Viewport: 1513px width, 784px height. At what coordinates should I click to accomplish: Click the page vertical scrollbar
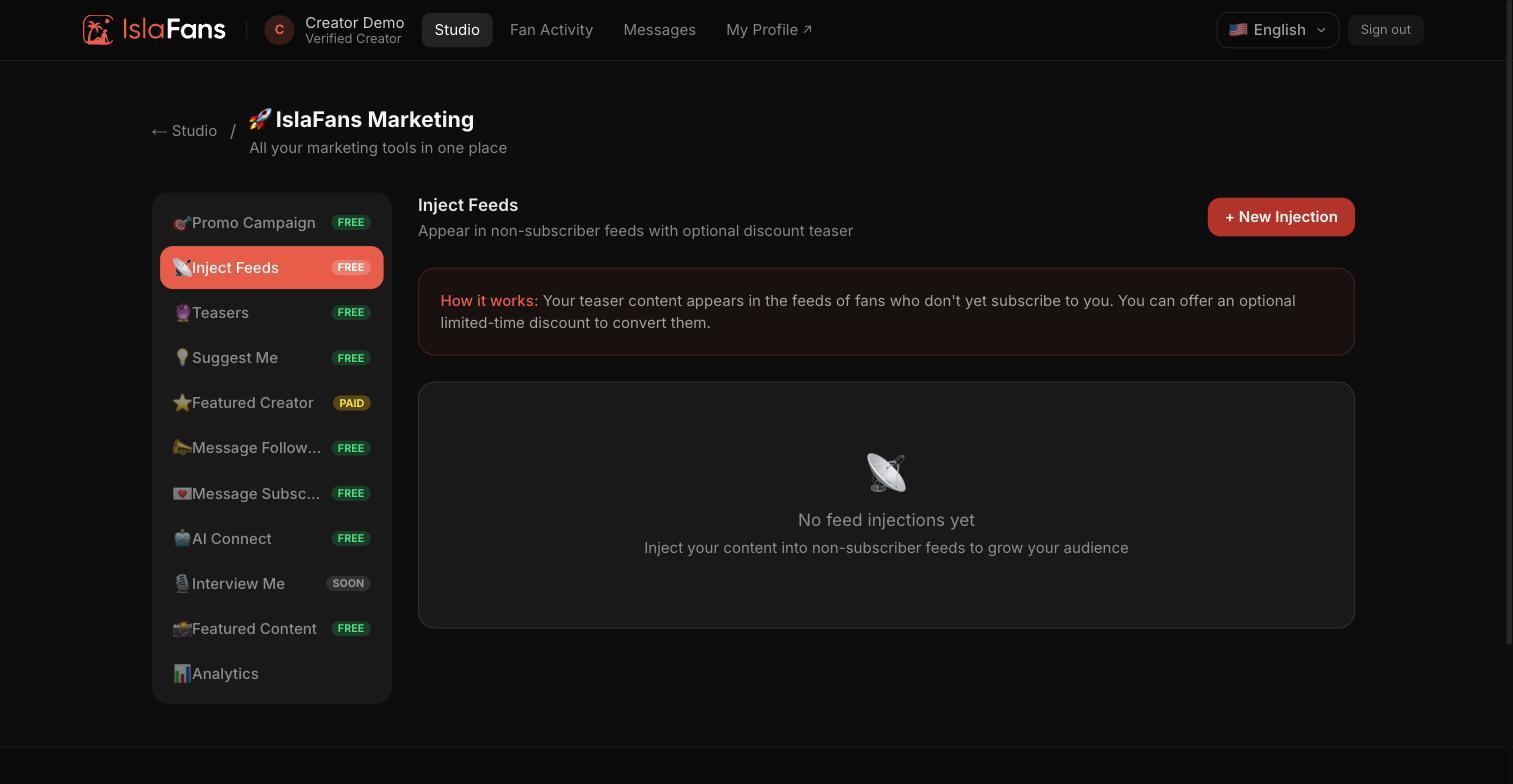tap(1508, 322)
